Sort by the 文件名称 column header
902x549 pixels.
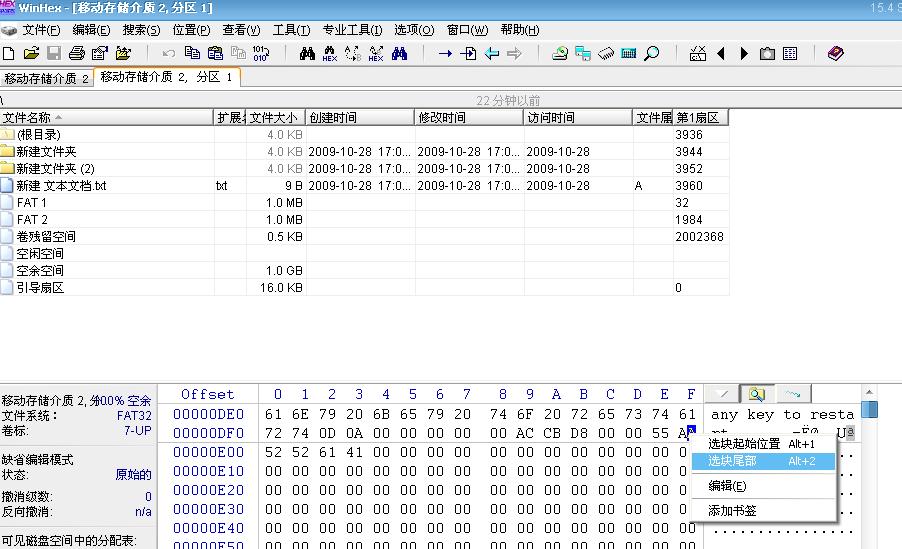pos(106,117)
